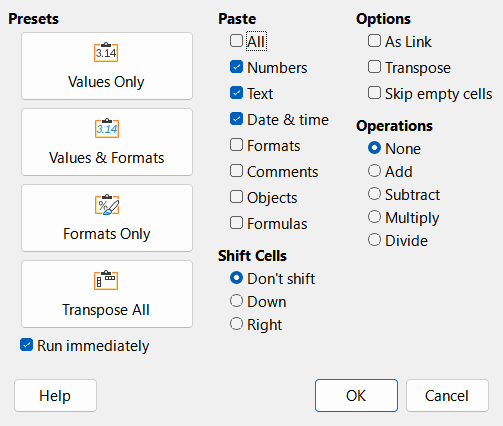
Task: Check the As Link option
Action: click(374, 41)
